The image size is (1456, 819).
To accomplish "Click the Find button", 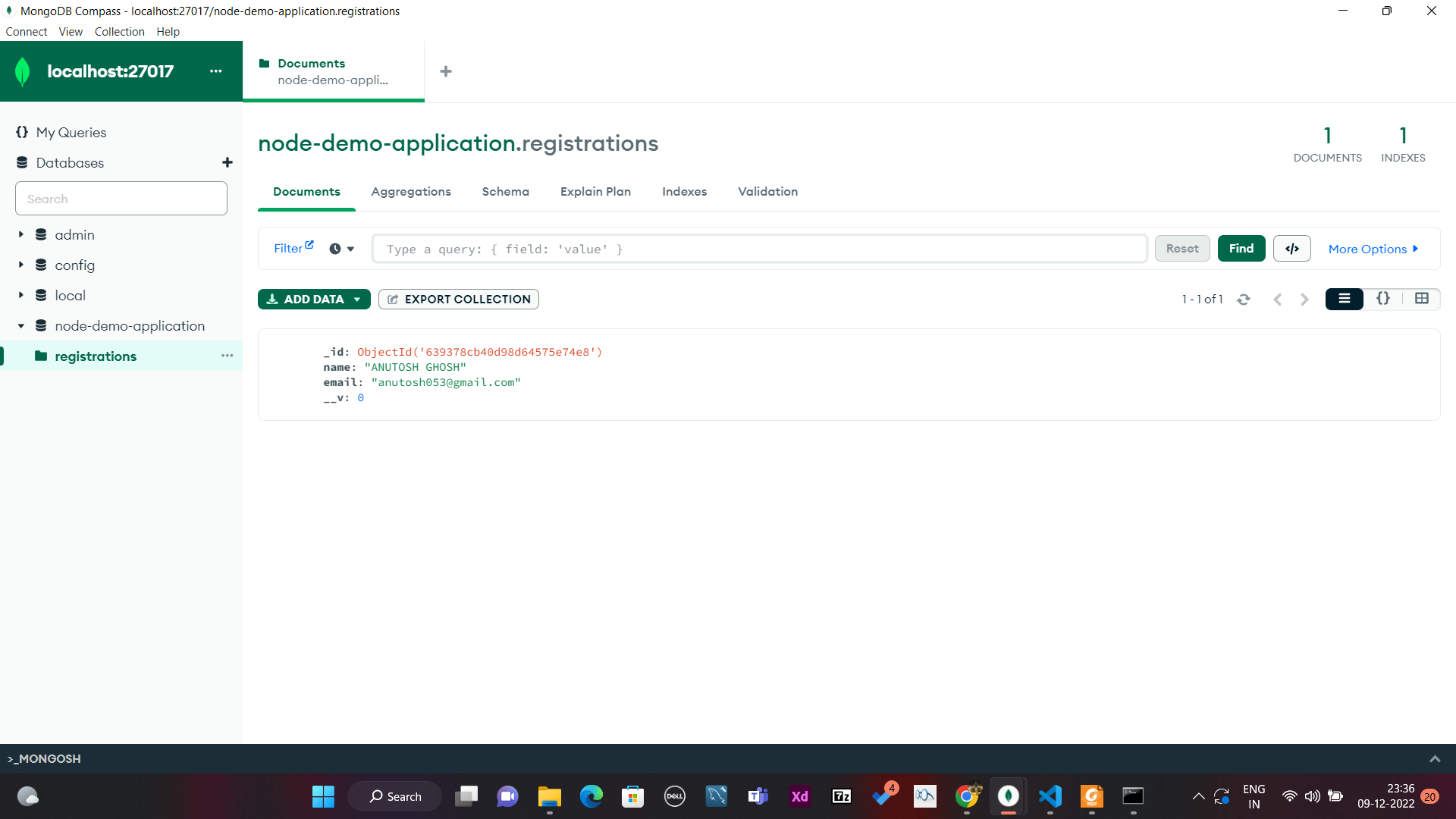I will tap(1241, 248).
